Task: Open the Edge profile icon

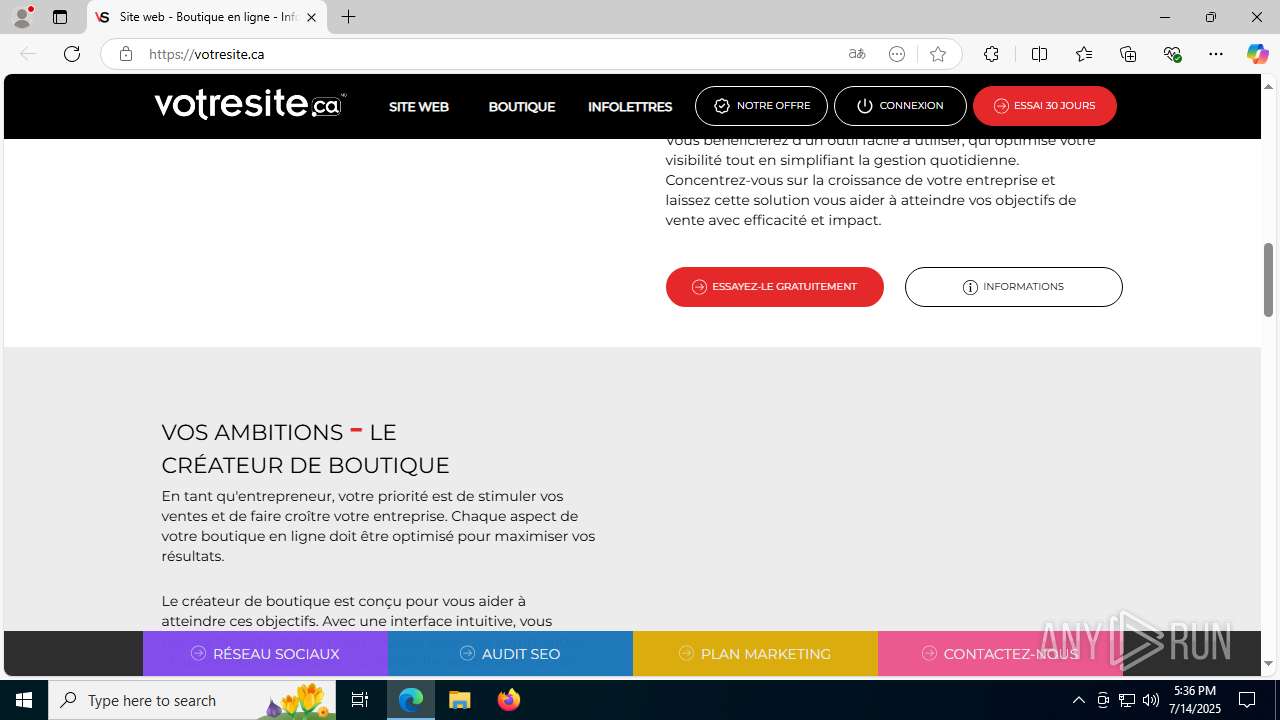Action: (x=22, y=17)
